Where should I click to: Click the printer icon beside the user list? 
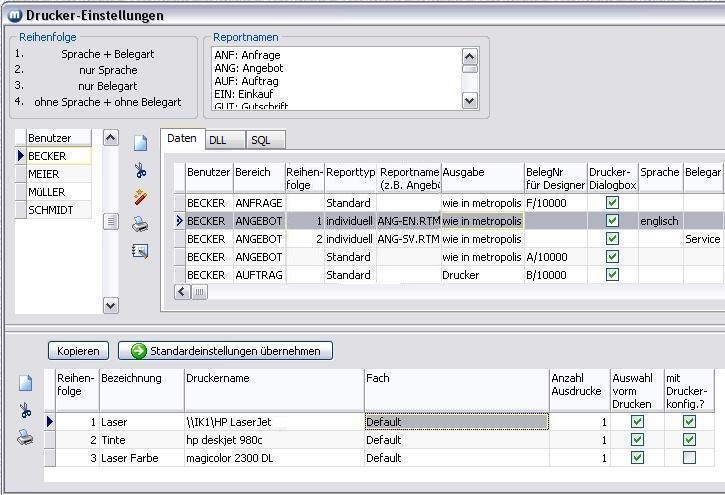(x=140, y=224)
